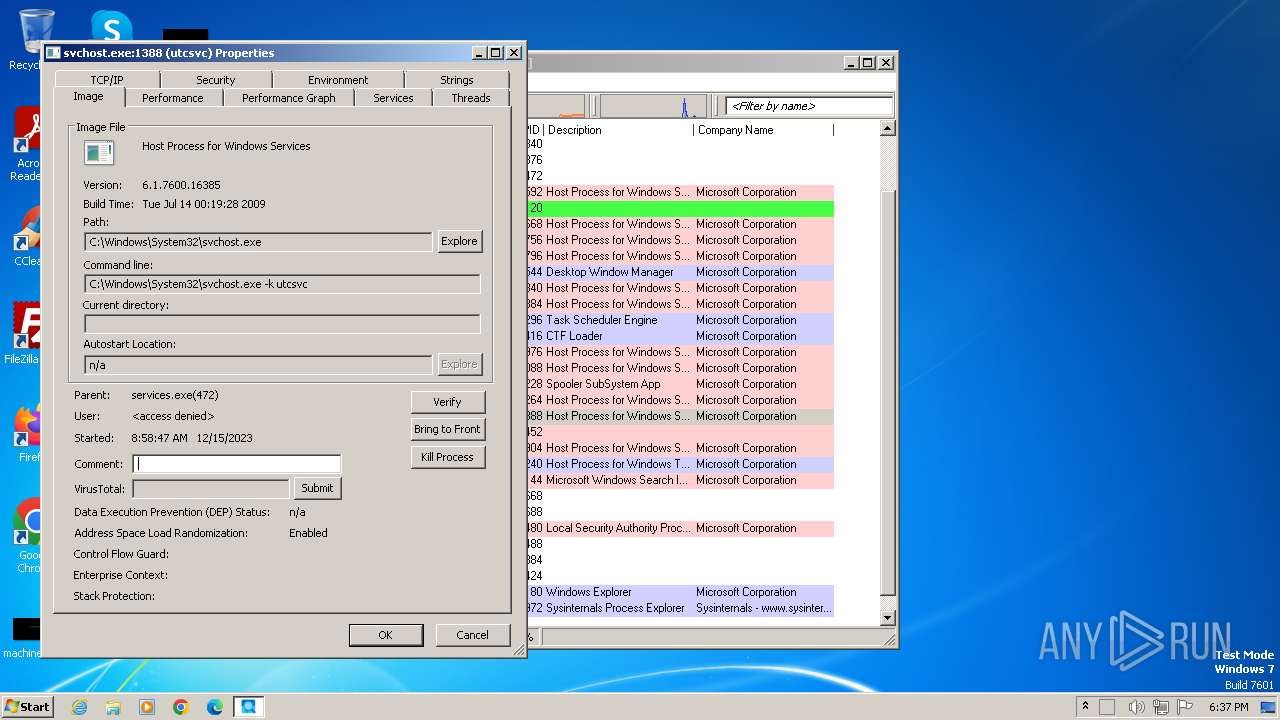
Task: Click Explore button next to Path
Action: click(x=459, y=241)
